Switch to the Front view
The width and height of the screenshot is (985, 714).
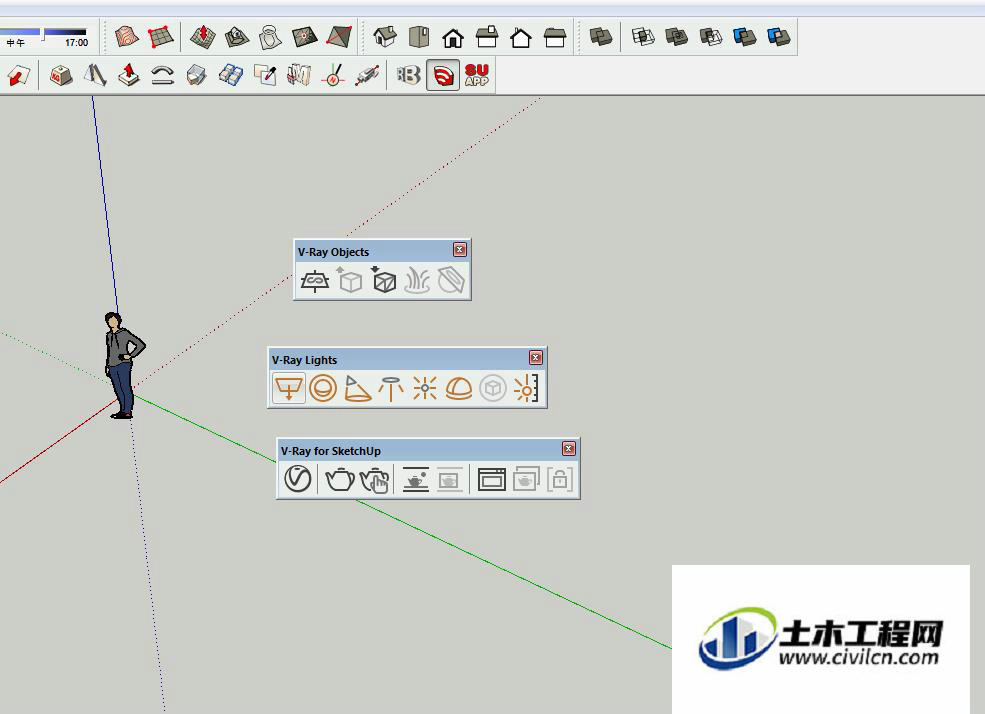coord(453,38)
